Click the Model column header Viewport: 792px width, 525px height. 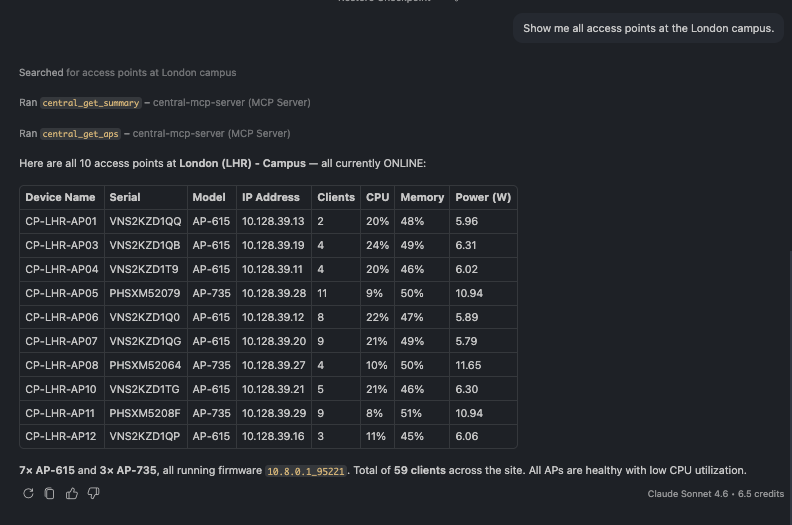click(209, 198)
